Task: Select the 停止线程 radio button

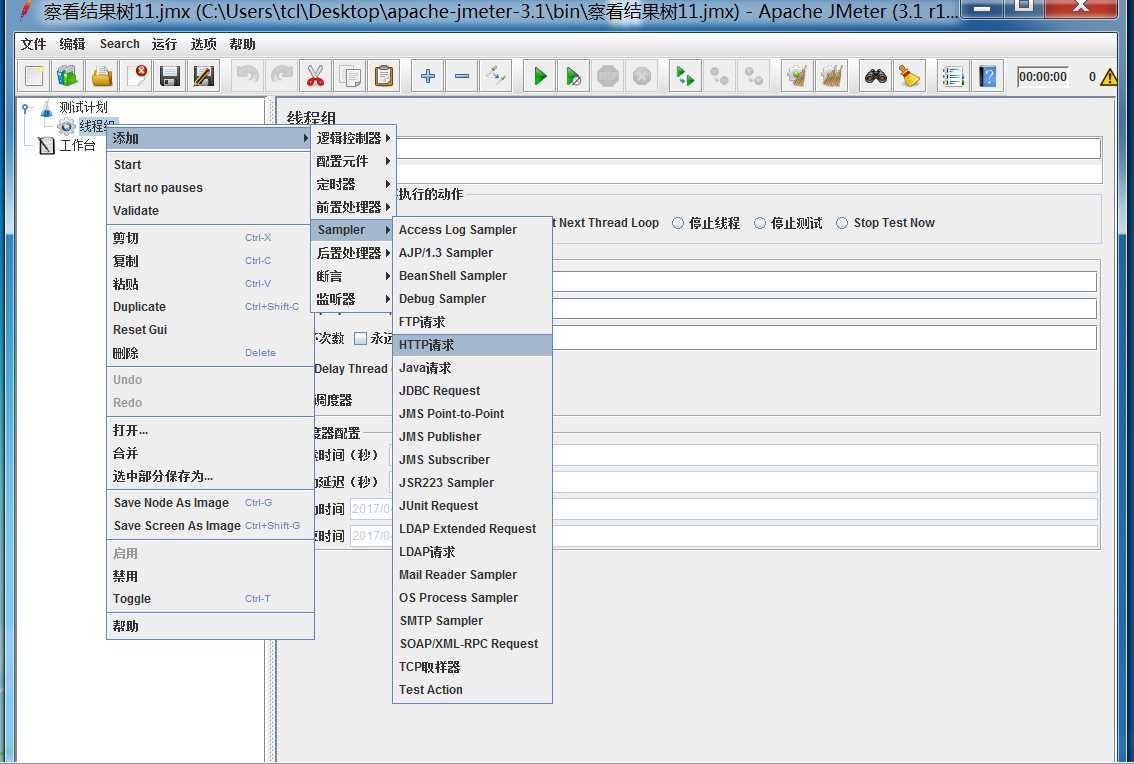Action: click(x=678, y=223)
